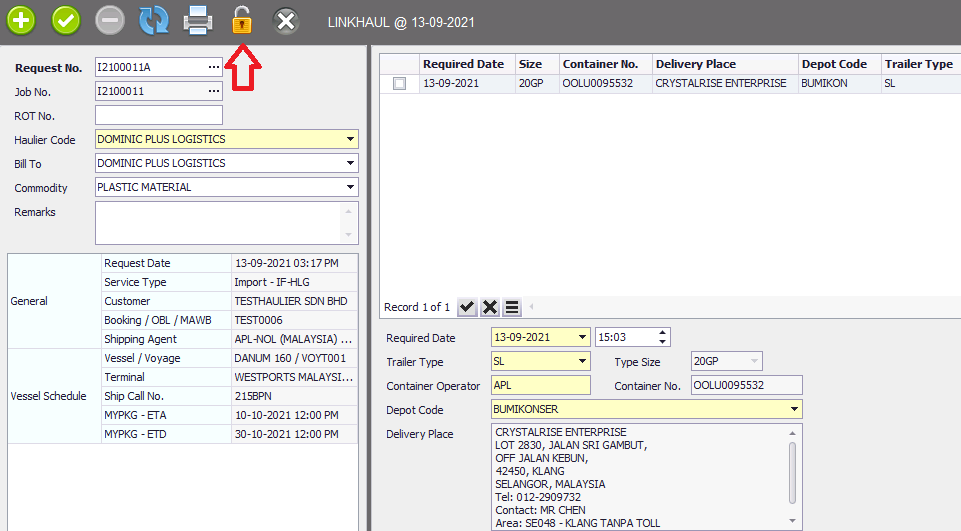Expand the Commodity dropdown list
This screenshot has width=961, height=531.
point(350,187)
